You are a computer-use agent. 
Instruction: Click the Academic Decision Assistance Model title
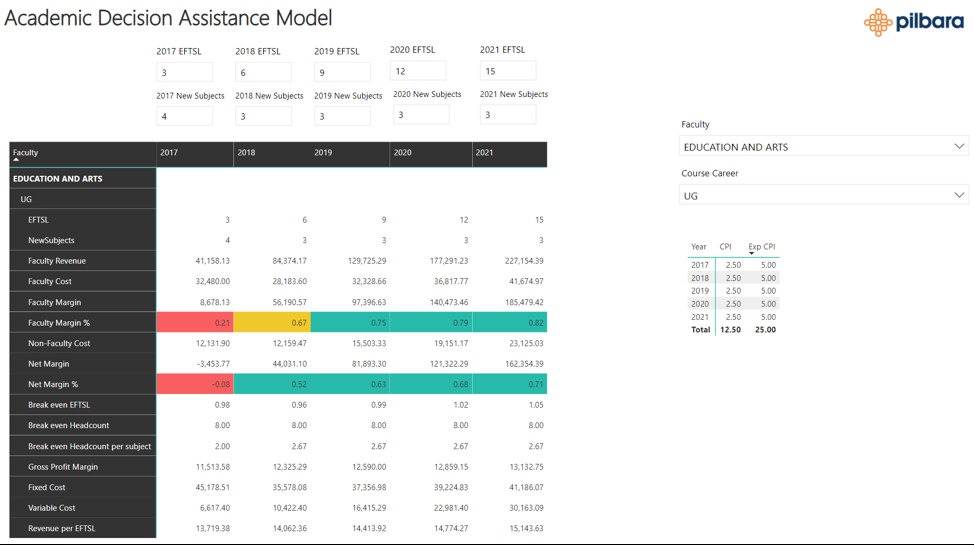[168, 18]
